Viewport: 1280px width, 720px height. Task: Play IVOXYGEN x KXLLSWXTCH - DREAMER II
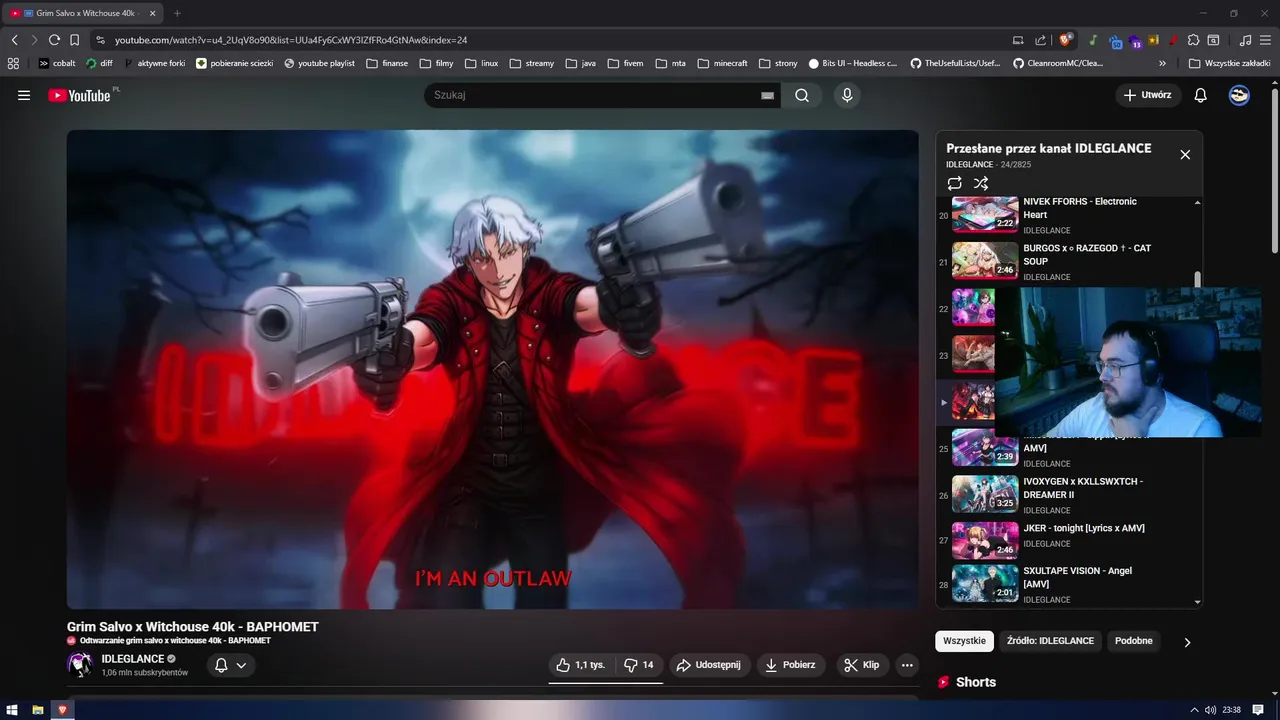(x=1067, y=495)
